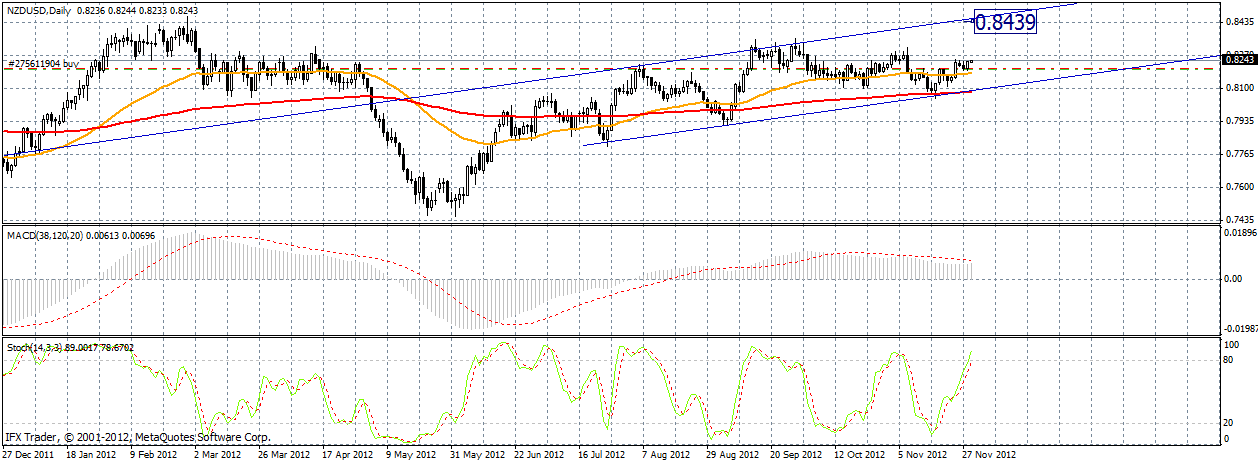This screenshot has width=1258, height=462.
Task: Select the MACD(38,120,20) indicator label
Action: point(44,235)
